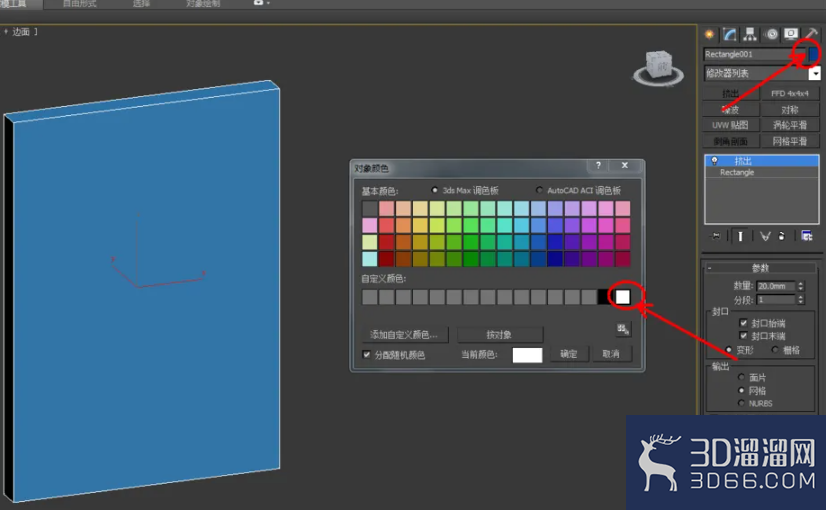Select the 3ds Max 调色板 radio button
Viewport: 826px width, 510px height.
click(435, 190)
